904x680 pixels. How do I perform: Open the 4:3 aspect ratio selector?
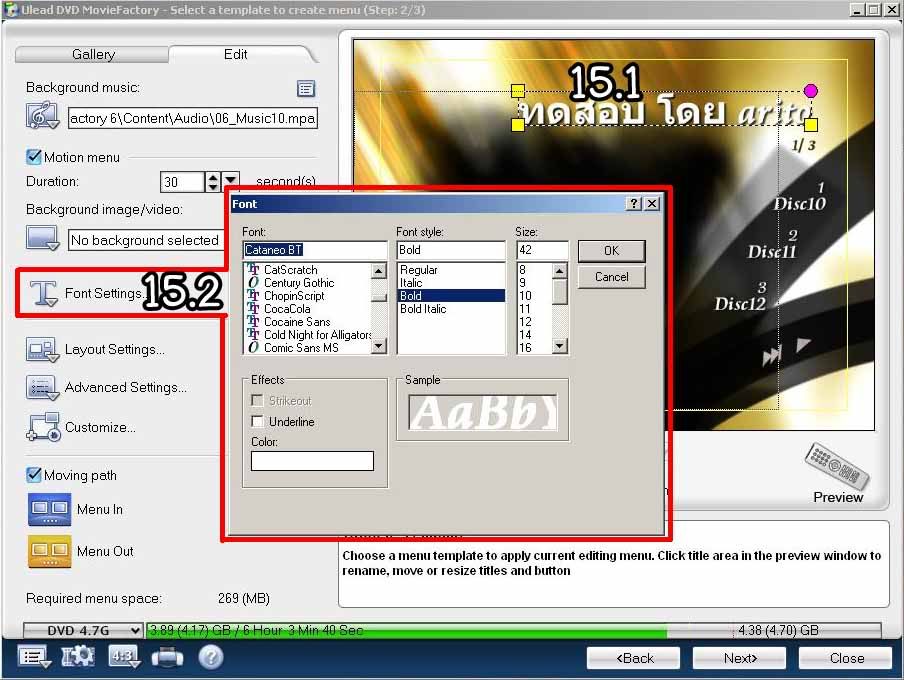tap(123, 657)
